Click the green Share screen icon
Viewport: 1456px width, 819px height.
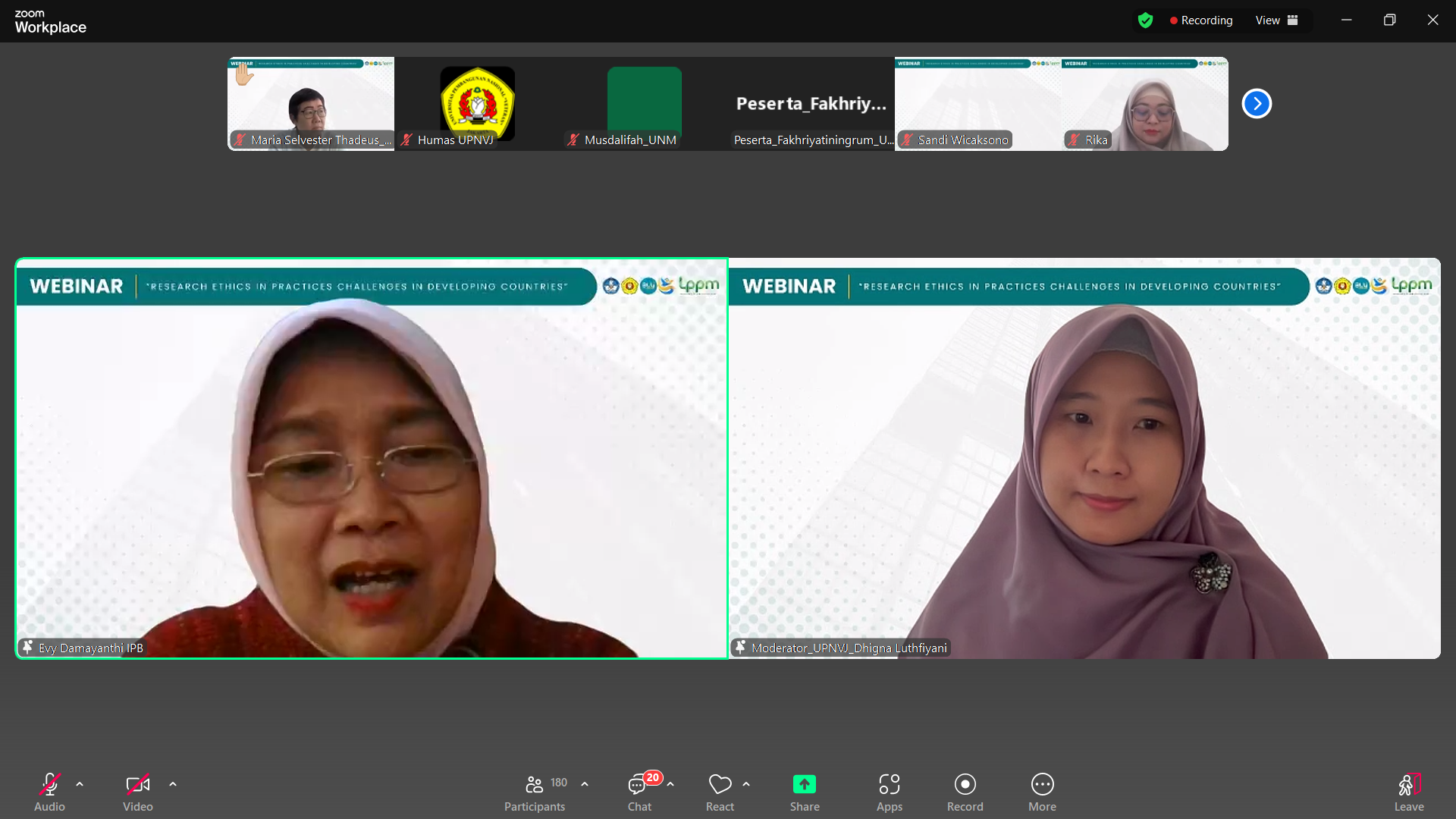pyautogui.click(x=804, y=784)
